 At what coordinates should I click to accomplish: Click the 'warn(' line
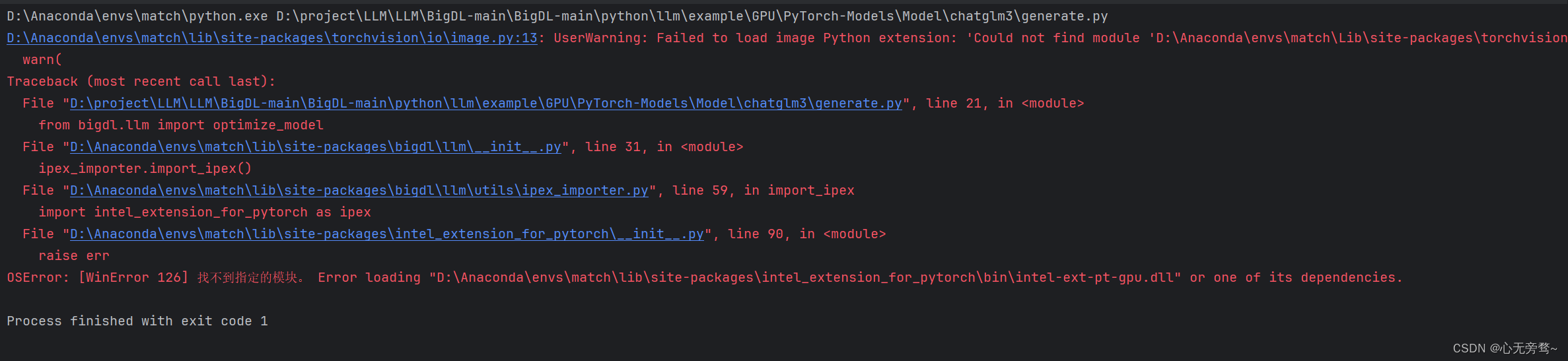[42, 59]
